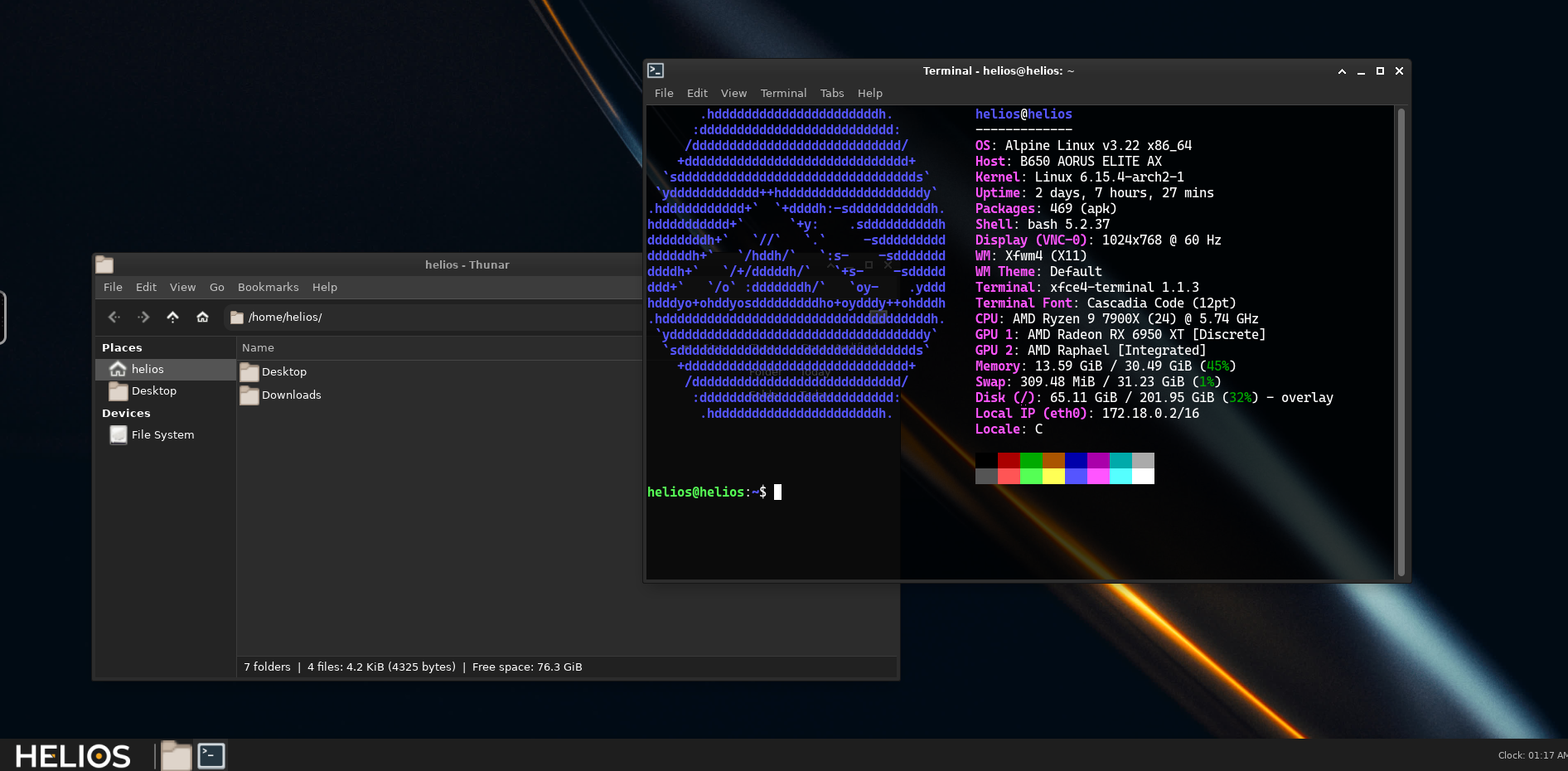The image size is (1568, 771).
Task: Open the Terminal menu in Terminal
Action: click(783, 93)
